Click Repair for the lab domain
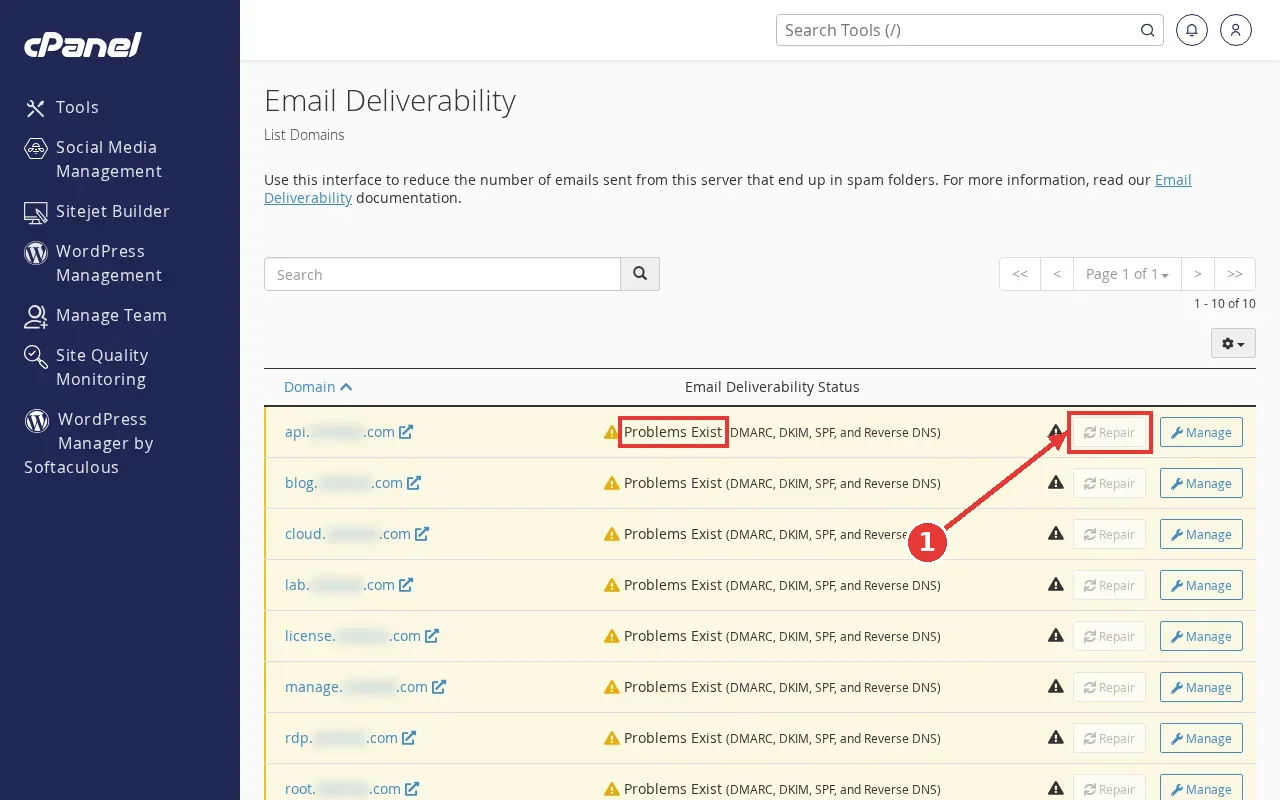The image size is (1280, 800). pos(1110,585)
